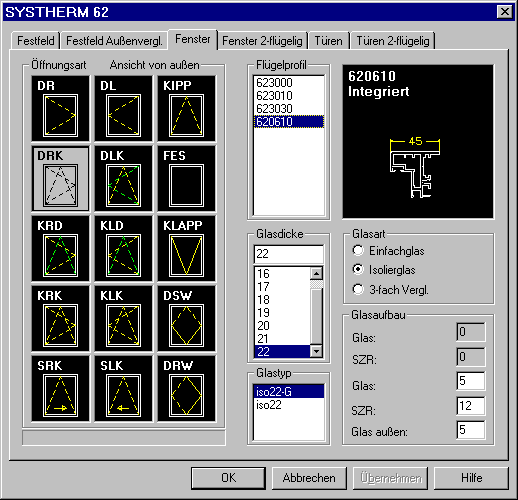Open the Fenster 2-flügelig tab
Viewport: 518px width, 500px height.
tap(262, 41)
